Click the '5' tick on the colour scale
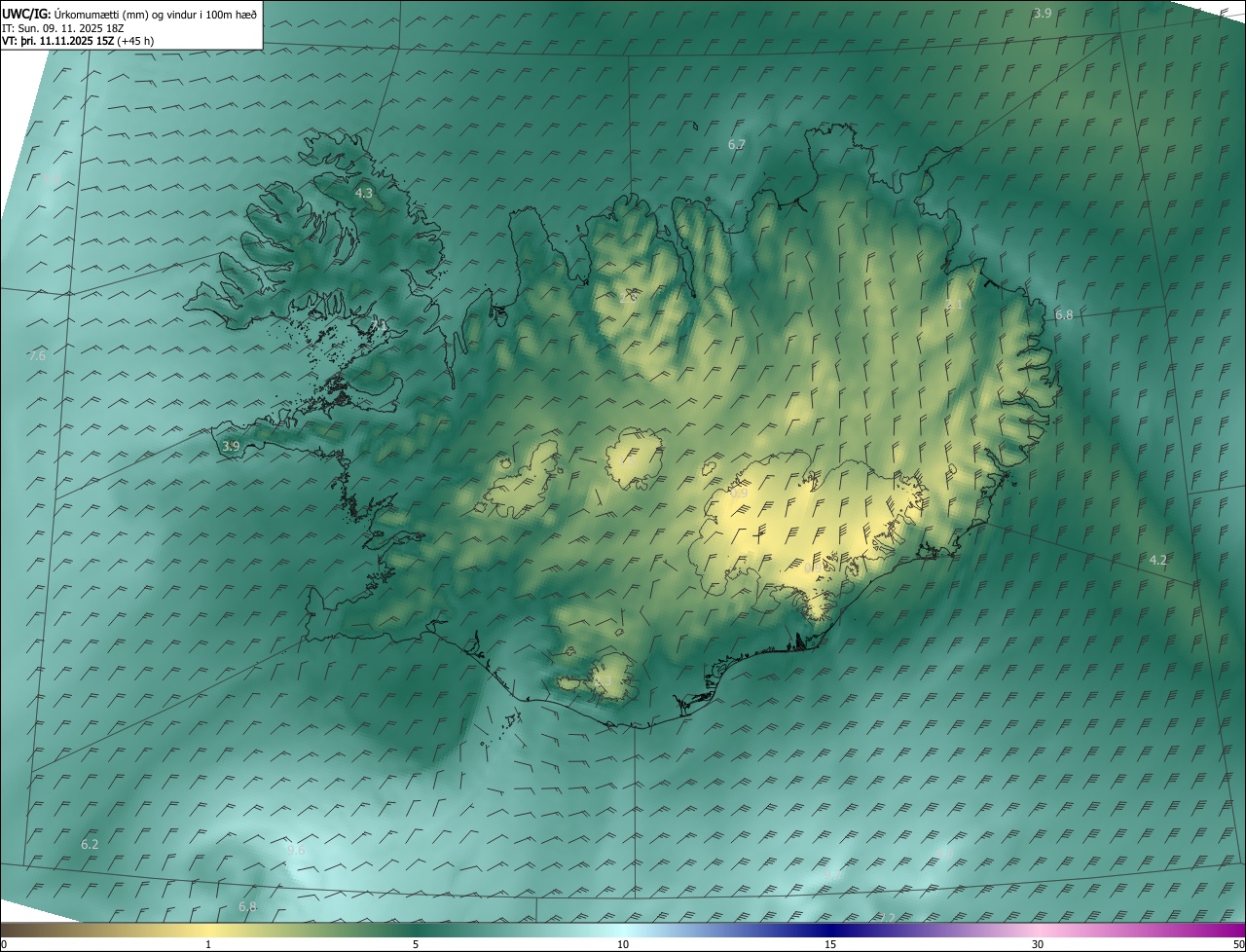The width and height of the screenshot is (1246, 952). [416, 944]
